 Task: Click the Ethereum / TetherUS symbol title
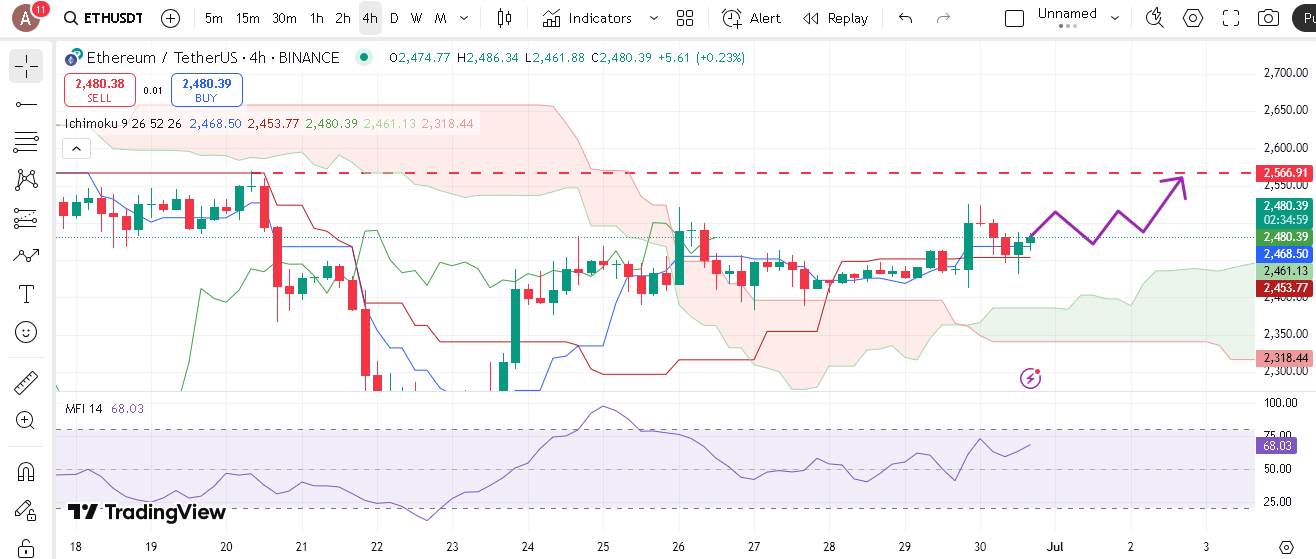(x=213, y=58)
